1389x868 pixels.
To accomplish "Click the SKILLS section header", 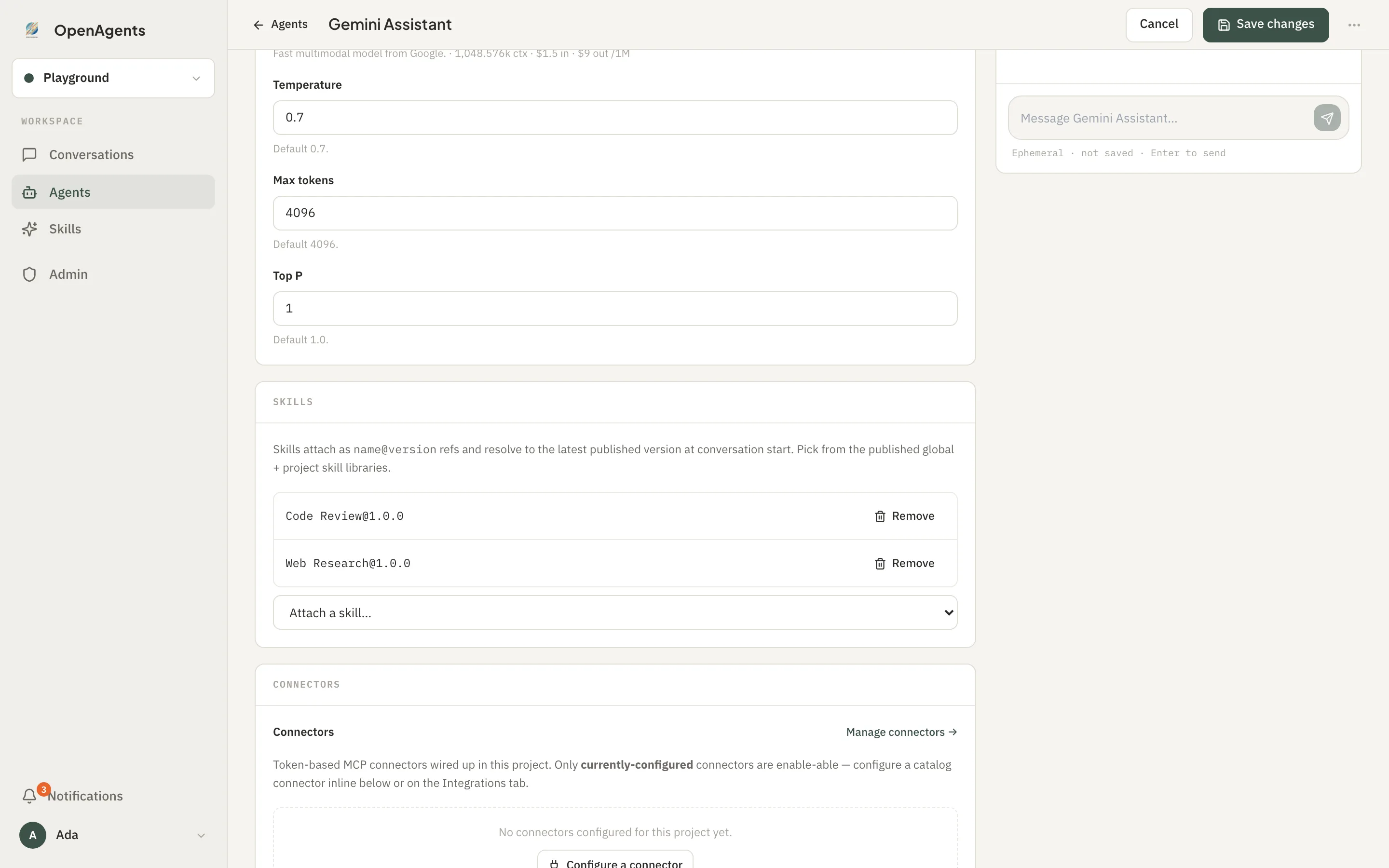I will pos(293,402).
